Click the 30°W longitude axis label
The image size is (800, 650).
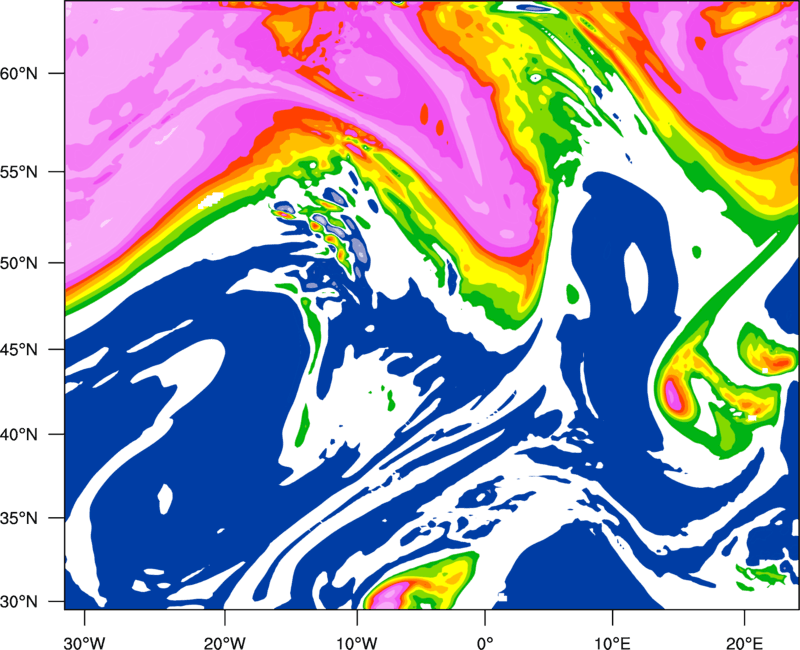click(85, 643)
